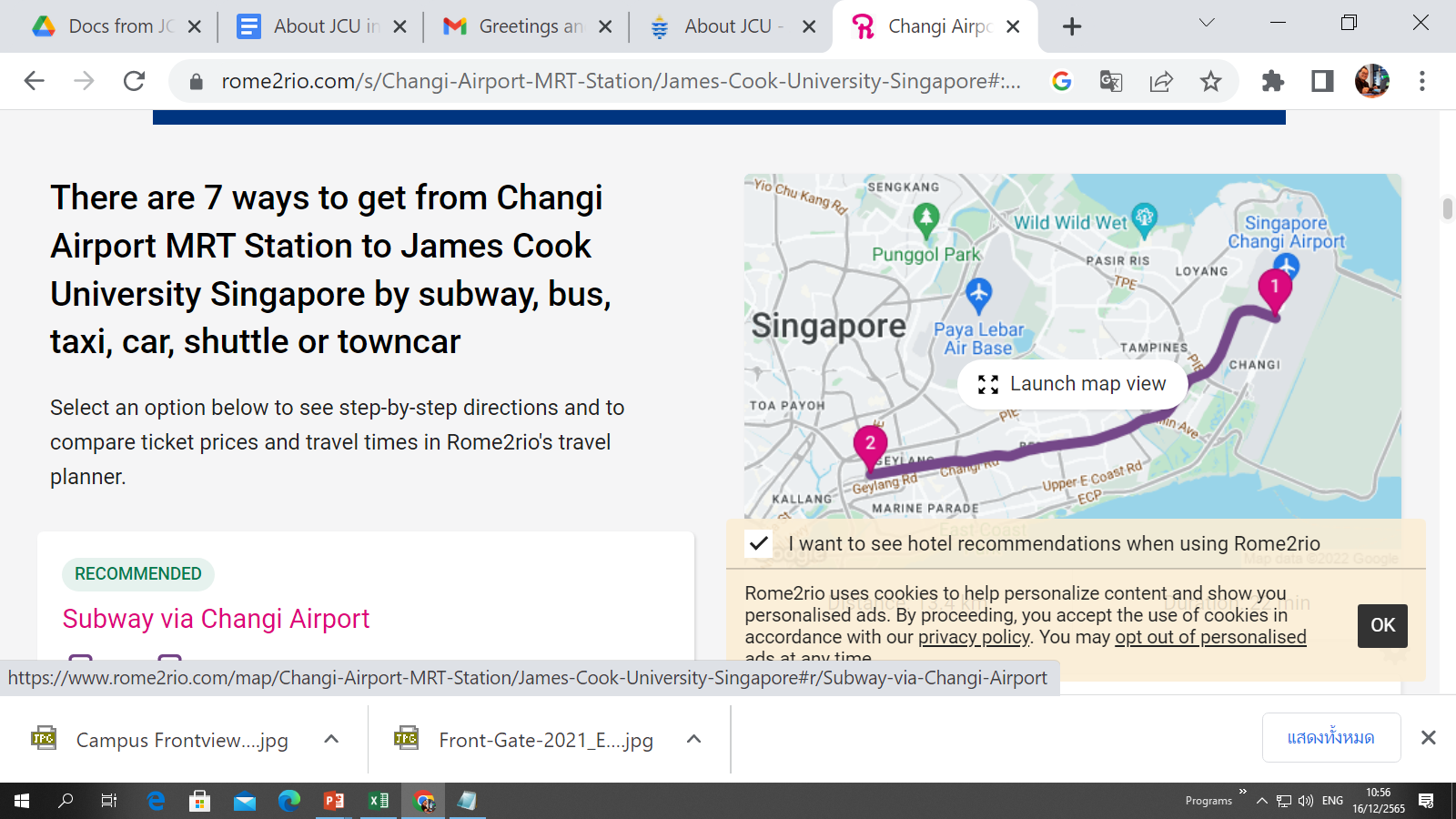
Task: Click the RECOMMENDED badge
Action: coord(138,574)
